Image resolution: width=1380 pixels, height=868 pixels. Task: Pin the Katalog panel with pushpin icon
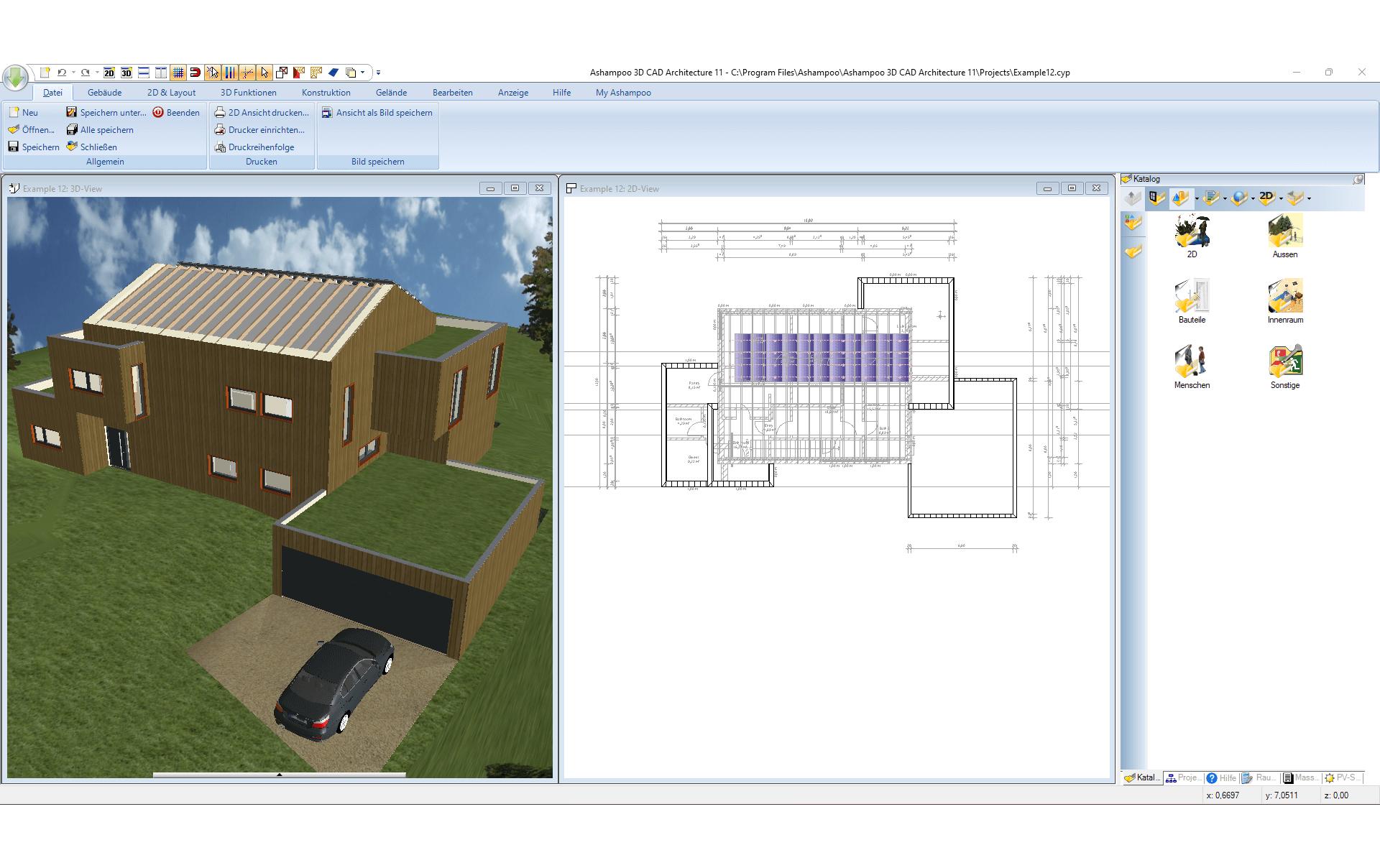pos(1358,180)
